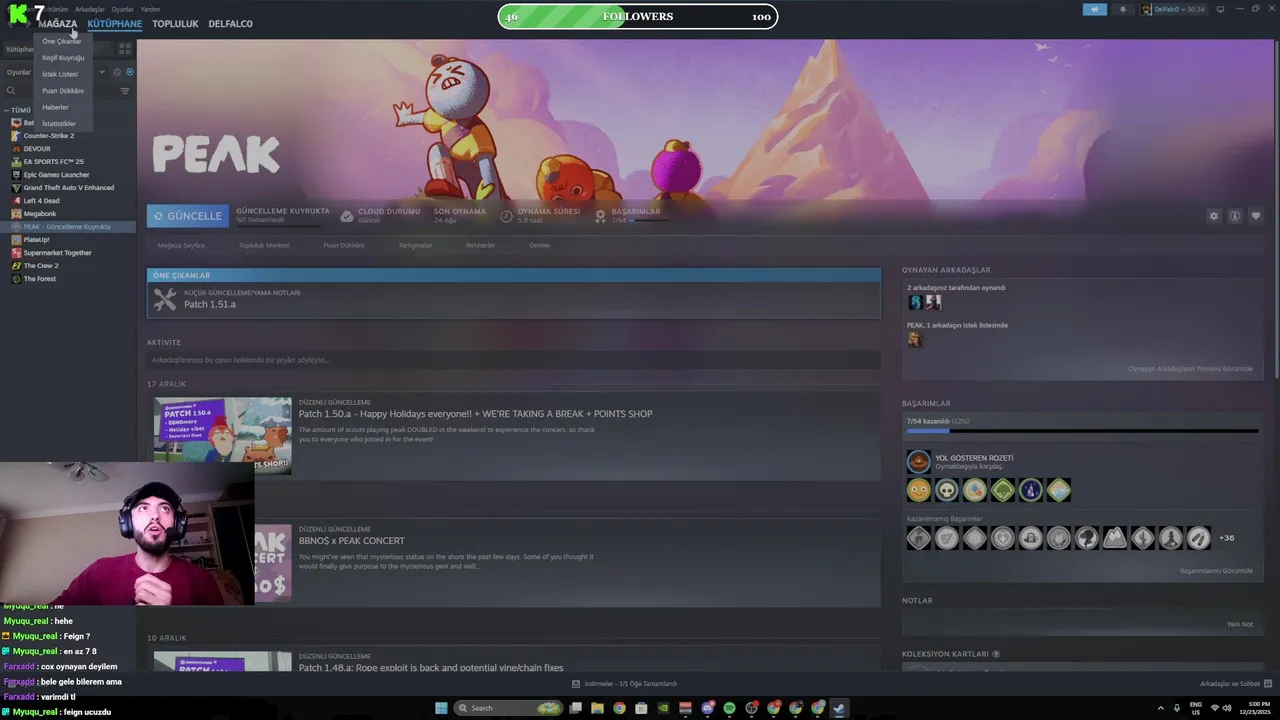Click the Steam taskbar icon
This screenshot has width=1280, height=720.
point(839,708)
